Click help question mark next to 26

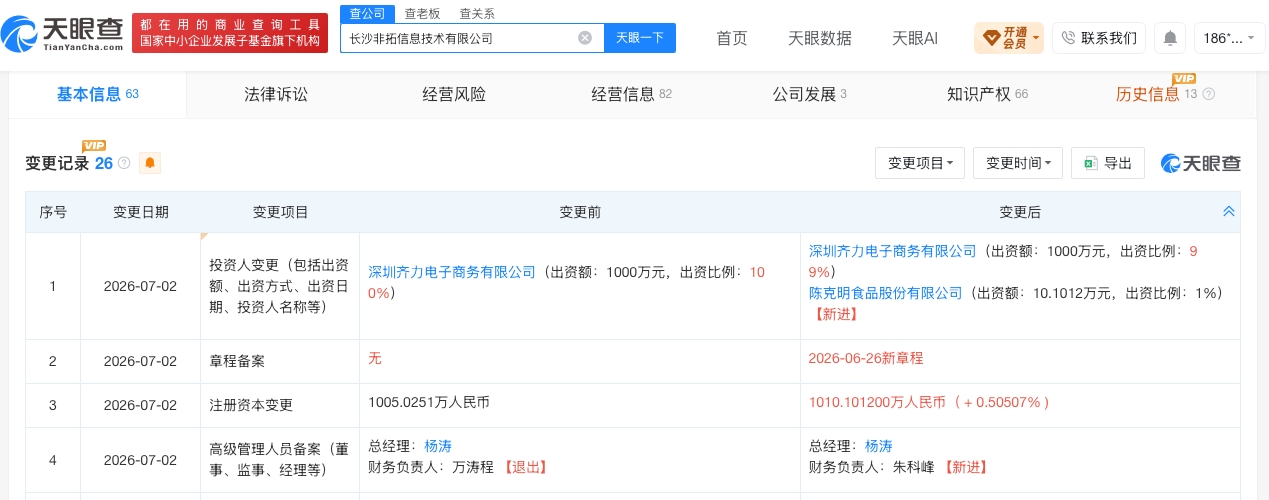click(124, 163)
